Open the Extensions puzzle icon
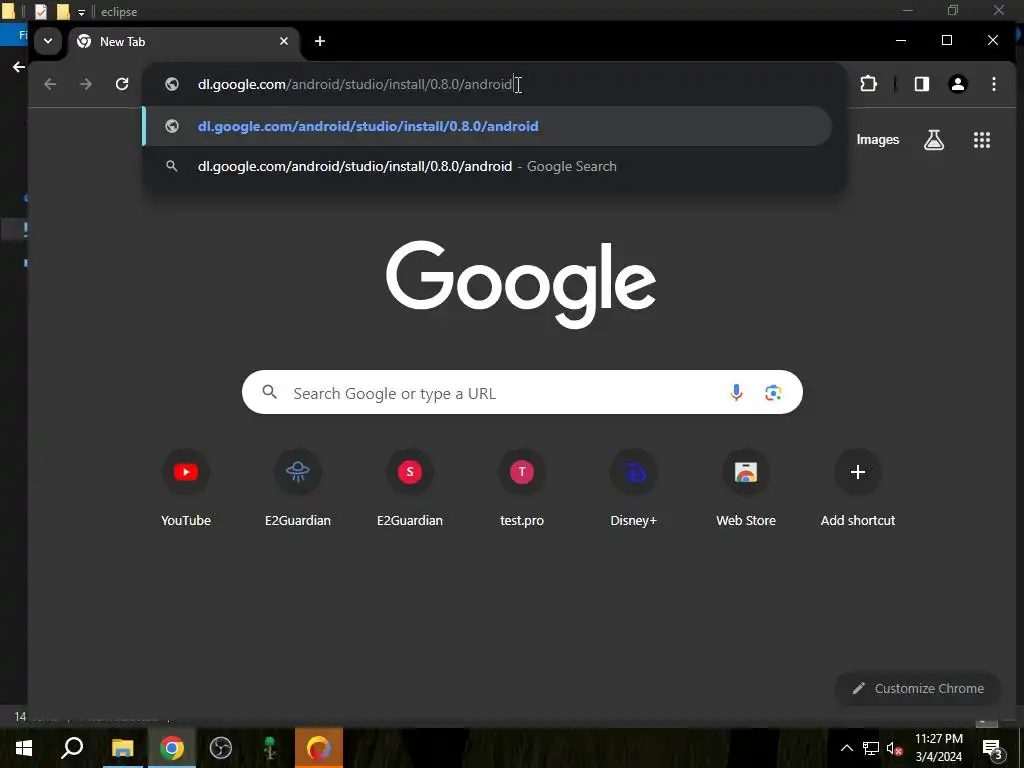 click(x=868, y=84)
